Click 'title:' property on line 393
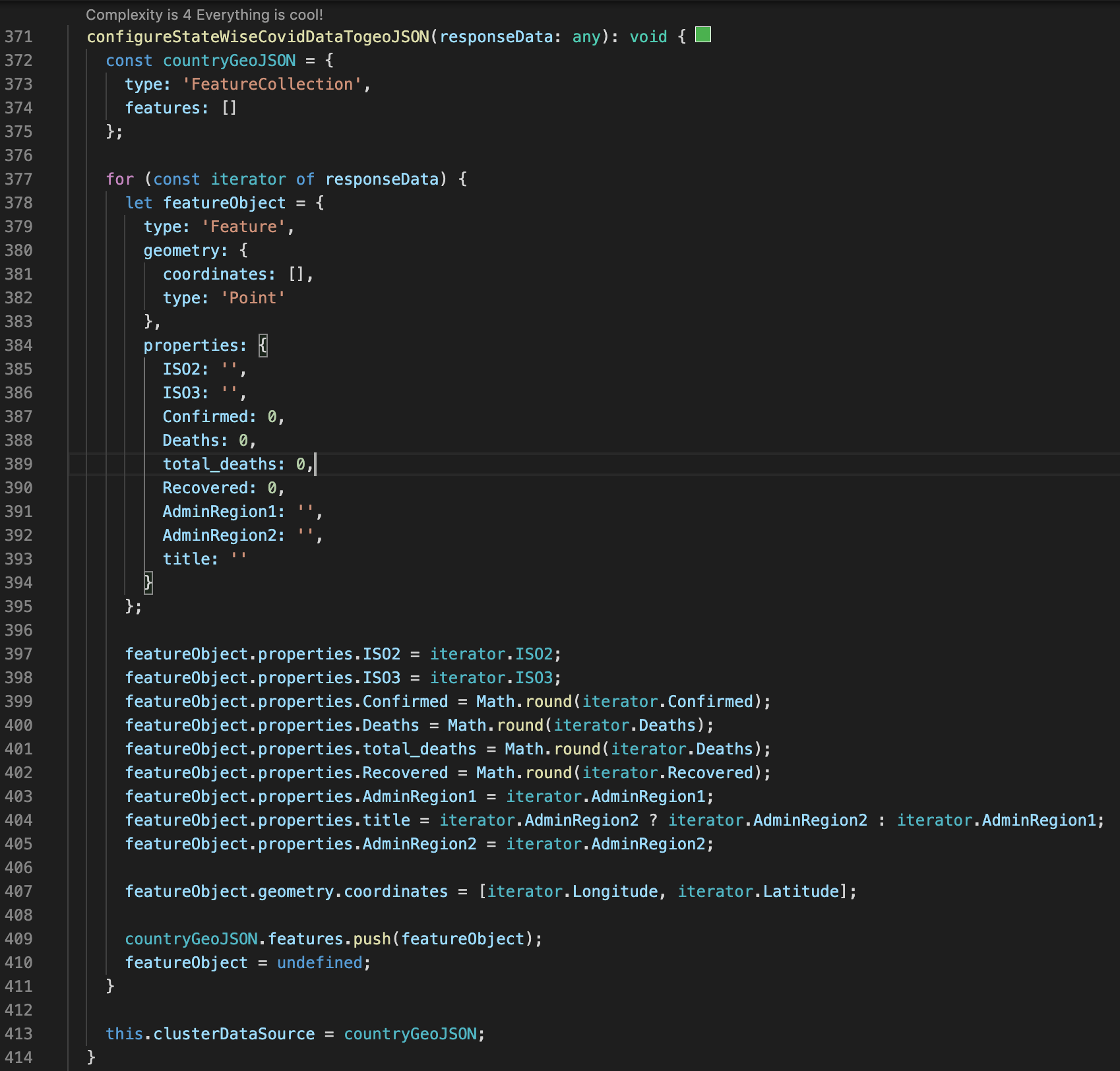Viewport: 1120px width, 1071px height. pyautogui.click(x=191, y=559)
